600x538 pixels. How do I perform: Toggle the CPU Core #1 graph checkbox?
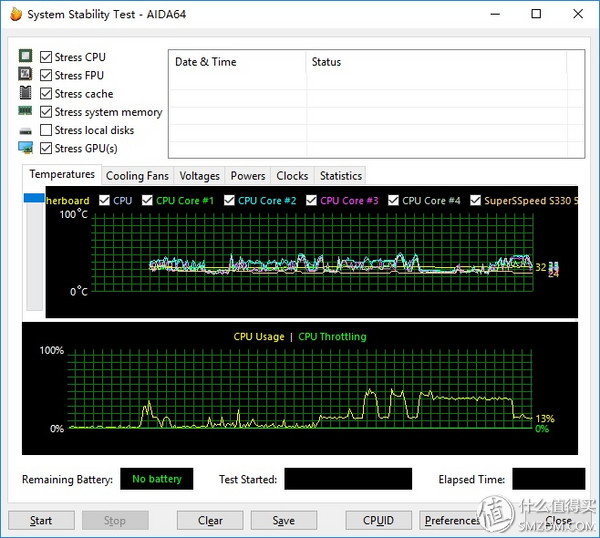[x=147, y=200]
